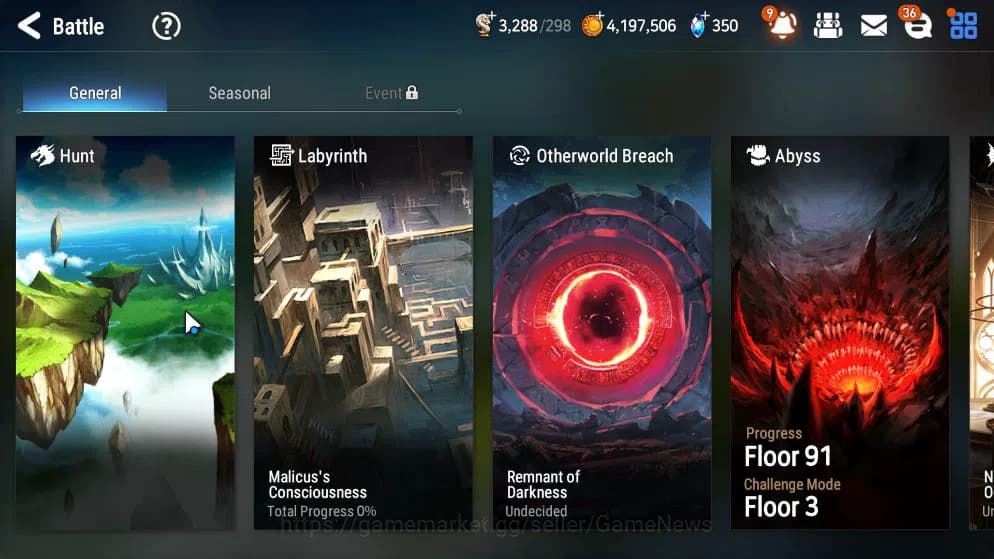Go back using the Battle arrow
The image size is (994, 559).
pos(29,26)
